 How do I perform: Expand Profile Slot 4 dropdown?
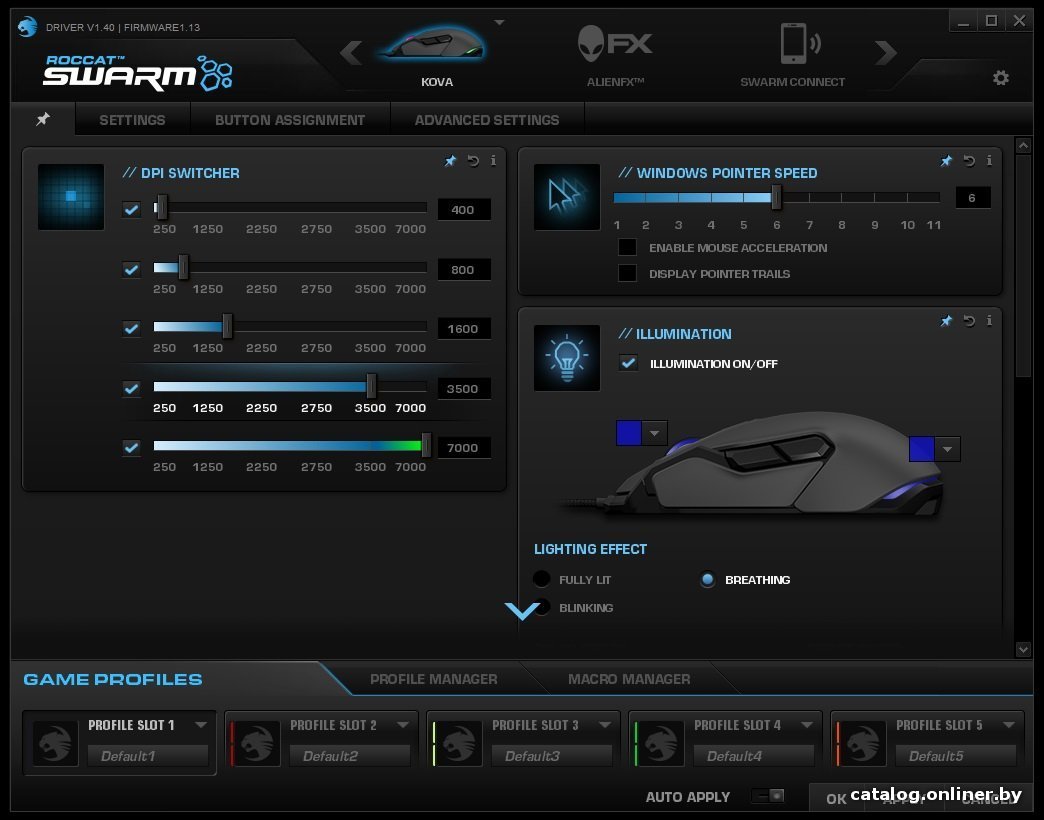806,724
